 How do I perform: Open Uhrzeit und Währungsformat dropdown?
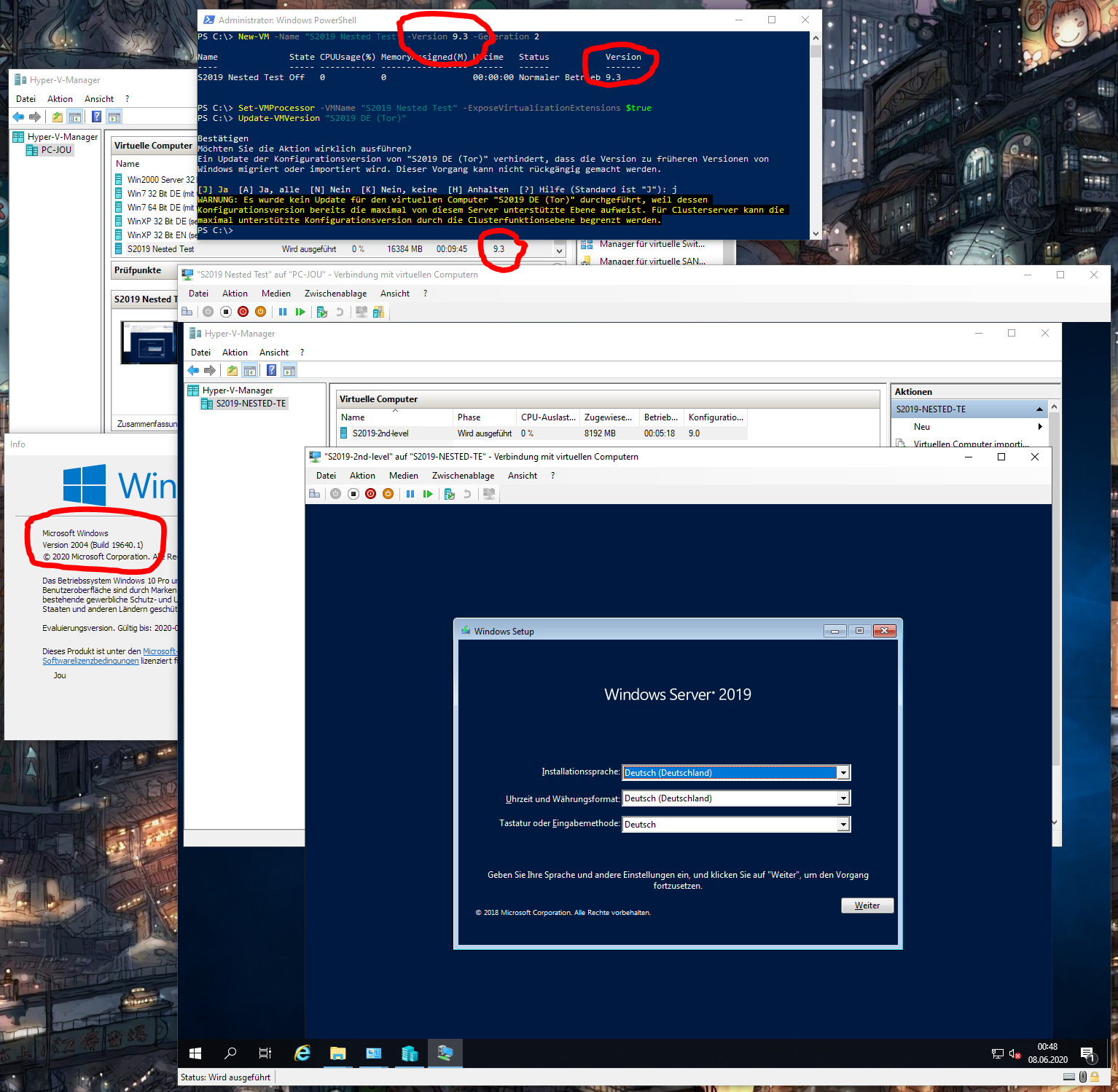tap(843, 798)
